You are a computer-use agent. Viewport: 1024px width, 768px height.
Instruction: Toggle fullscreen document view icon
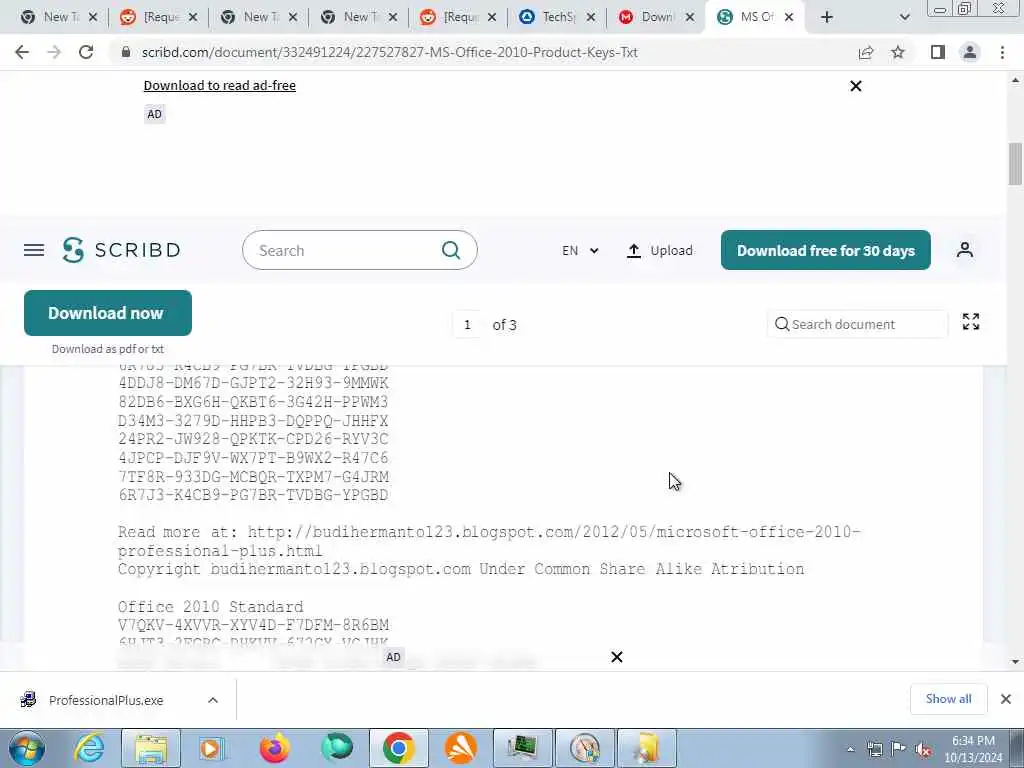(x=970, y=321)
